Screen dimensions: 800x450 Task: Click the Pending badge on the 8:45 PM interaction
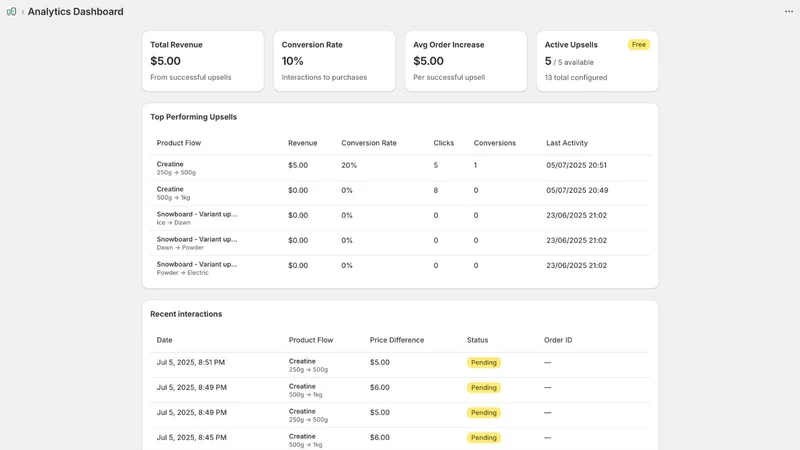tap(484, 437)
